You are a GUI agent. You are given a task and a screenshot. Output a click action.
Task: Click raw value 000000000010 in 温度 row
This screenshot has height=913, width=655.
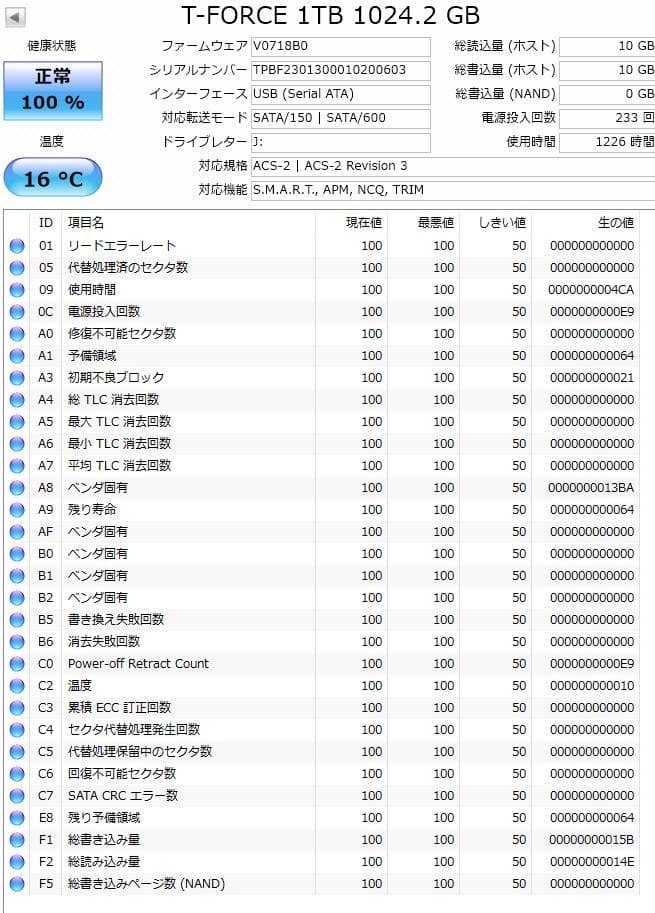tap(592, 686)
